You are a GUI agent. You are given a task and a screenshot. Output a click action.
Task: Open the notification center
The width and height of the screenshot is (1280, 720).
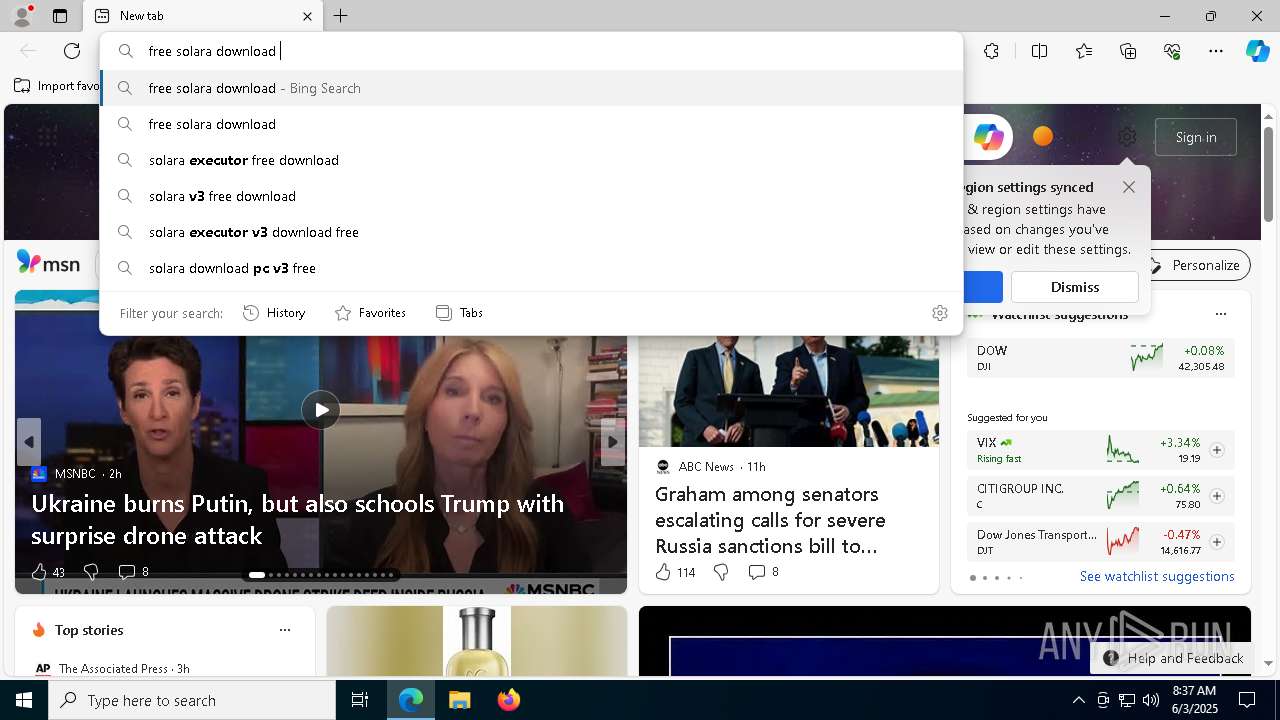pyautogui.click(x=1247, y=700)
